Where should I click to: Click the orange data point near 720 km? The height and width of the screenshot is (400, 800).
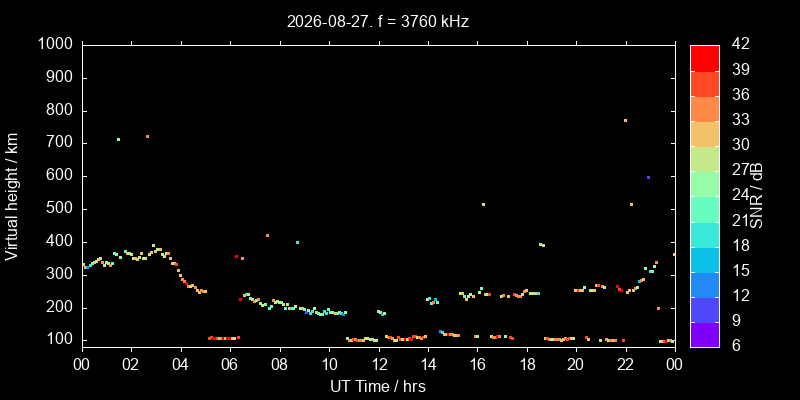tap(147, 136)
